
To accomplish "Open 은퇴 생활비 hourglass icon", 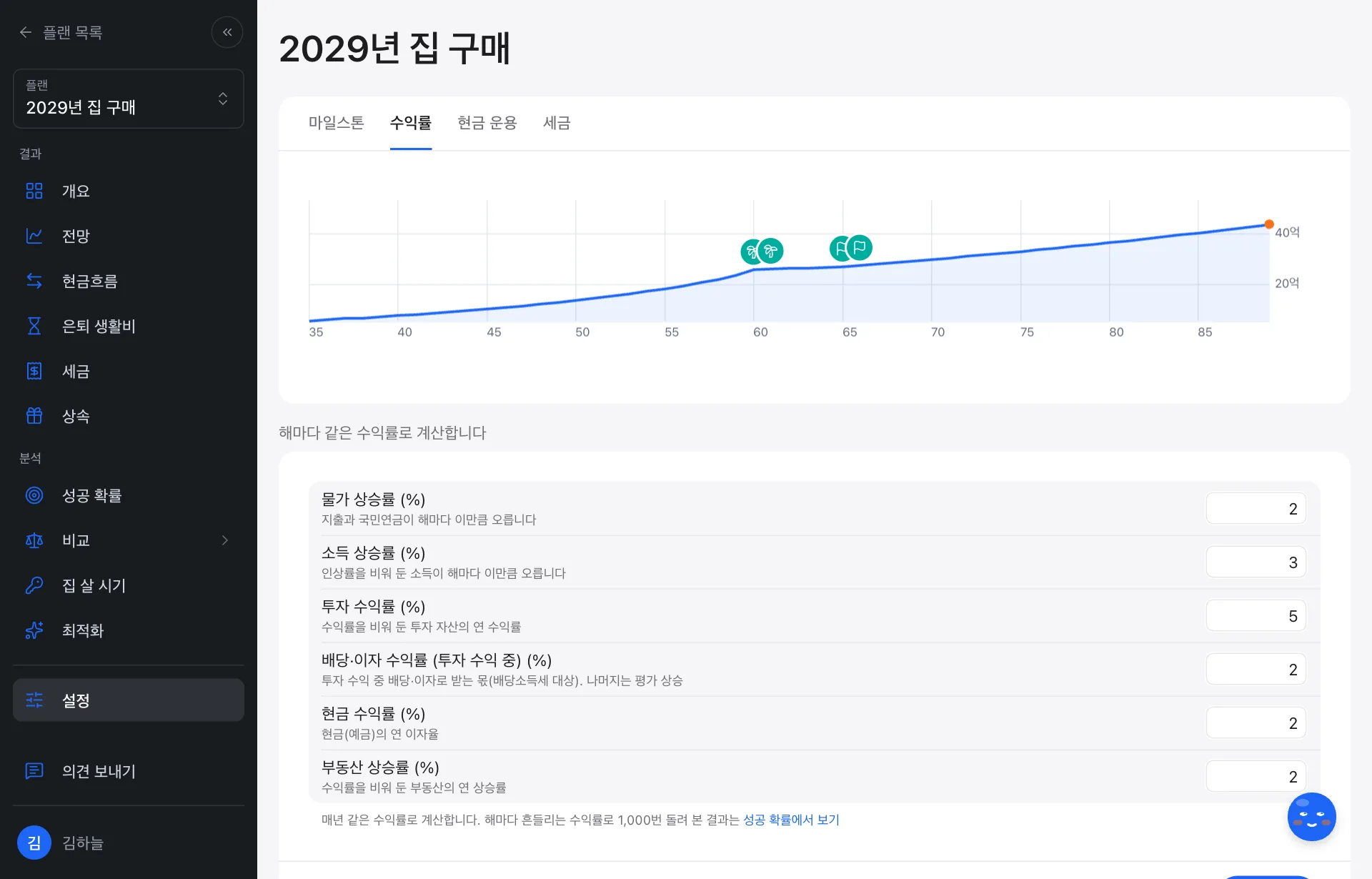I will click(34, 326).
